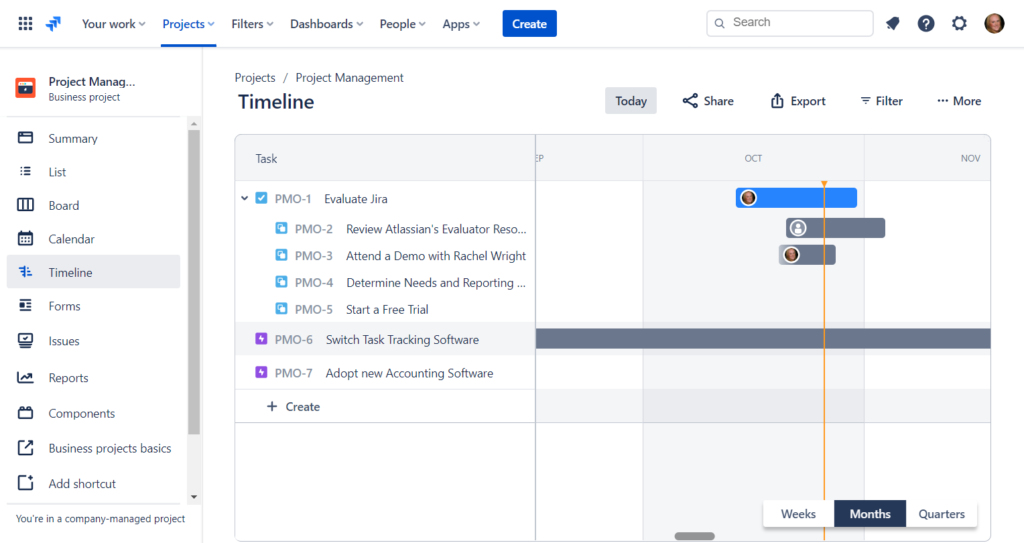Image resolution: width=1024 pixels, height=543 pixels.
Task: Click the horizontal timeline scrollbar thumb
Action: [x=694, y=536]
